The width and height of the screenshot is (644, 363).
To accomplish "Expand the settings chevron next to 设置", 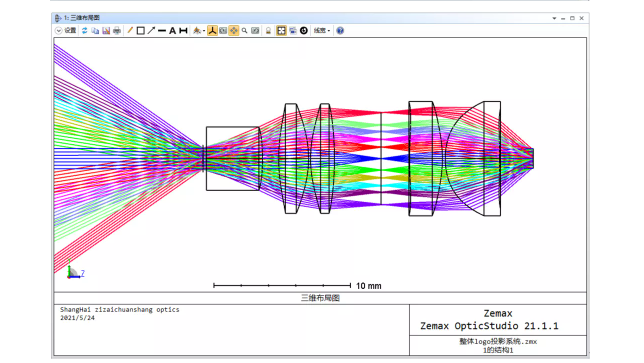I will (x=58, y=30).
